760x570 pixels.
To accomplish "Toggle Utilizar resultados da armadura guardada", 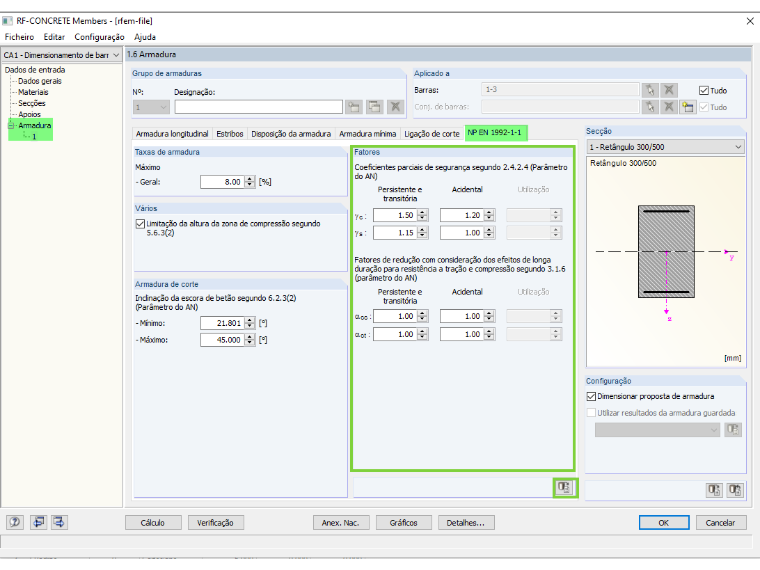I will pos(591,412).
